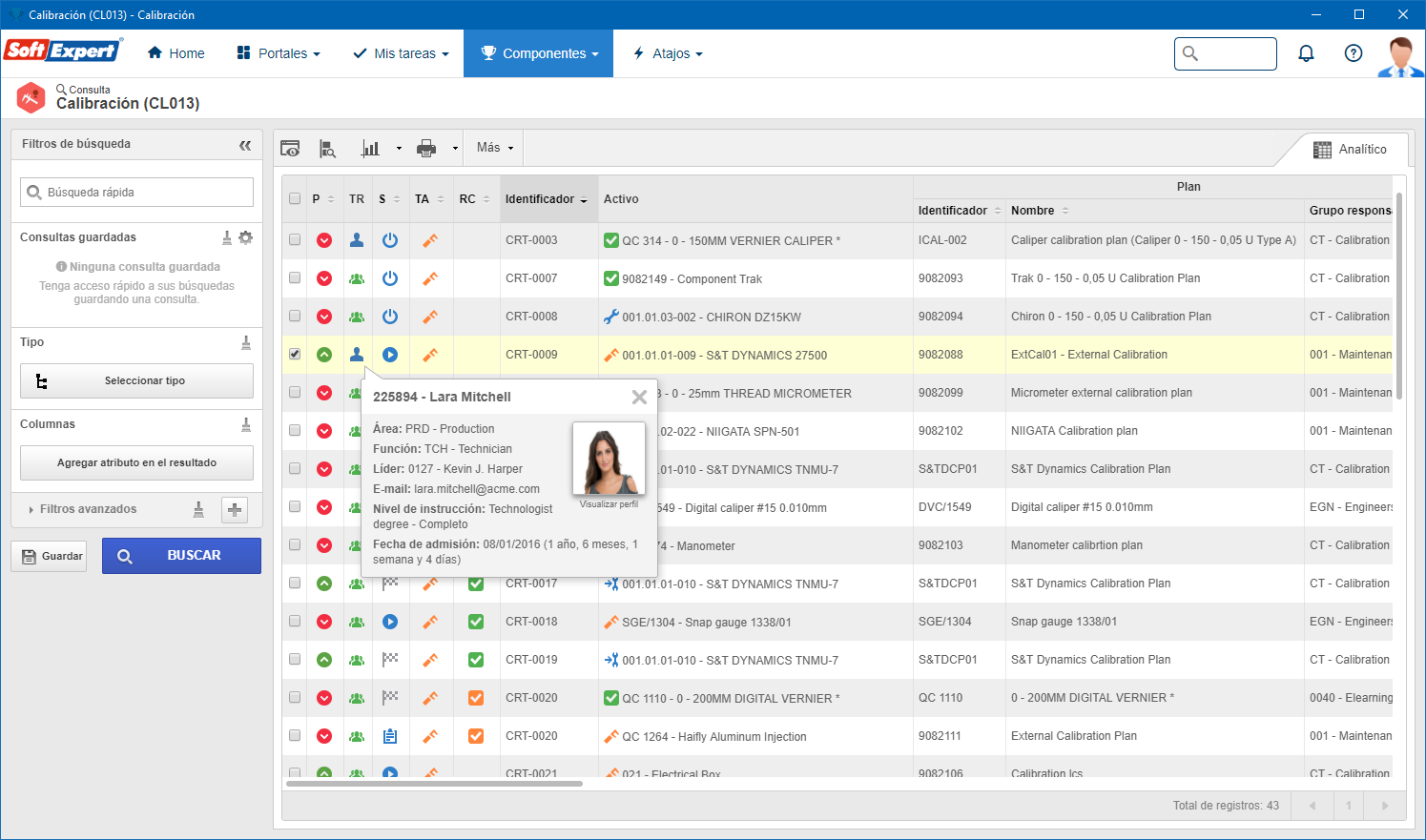Click the help question mark icon
Image resolution: width=1426 pixels, height=840 pixels.
tap(1354, 53)
